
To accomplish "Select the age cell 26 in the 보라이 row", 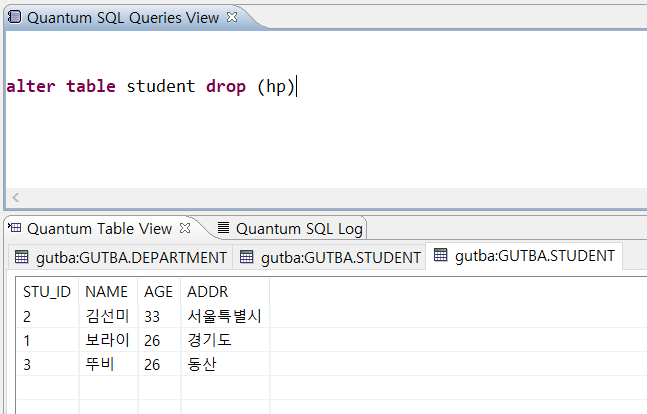I will [x=159, y=340].
